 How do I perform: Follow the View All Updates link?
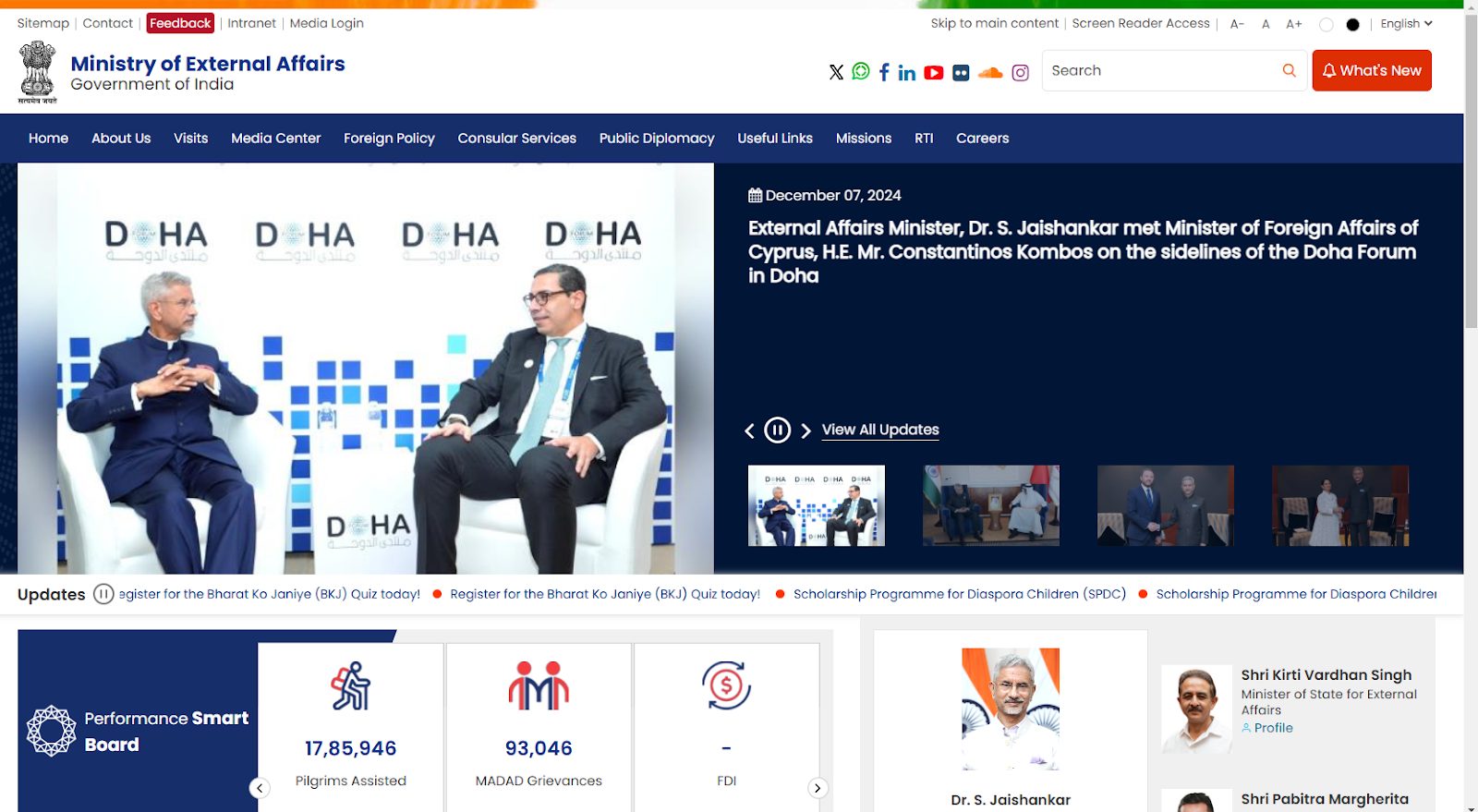click(880, 430)
